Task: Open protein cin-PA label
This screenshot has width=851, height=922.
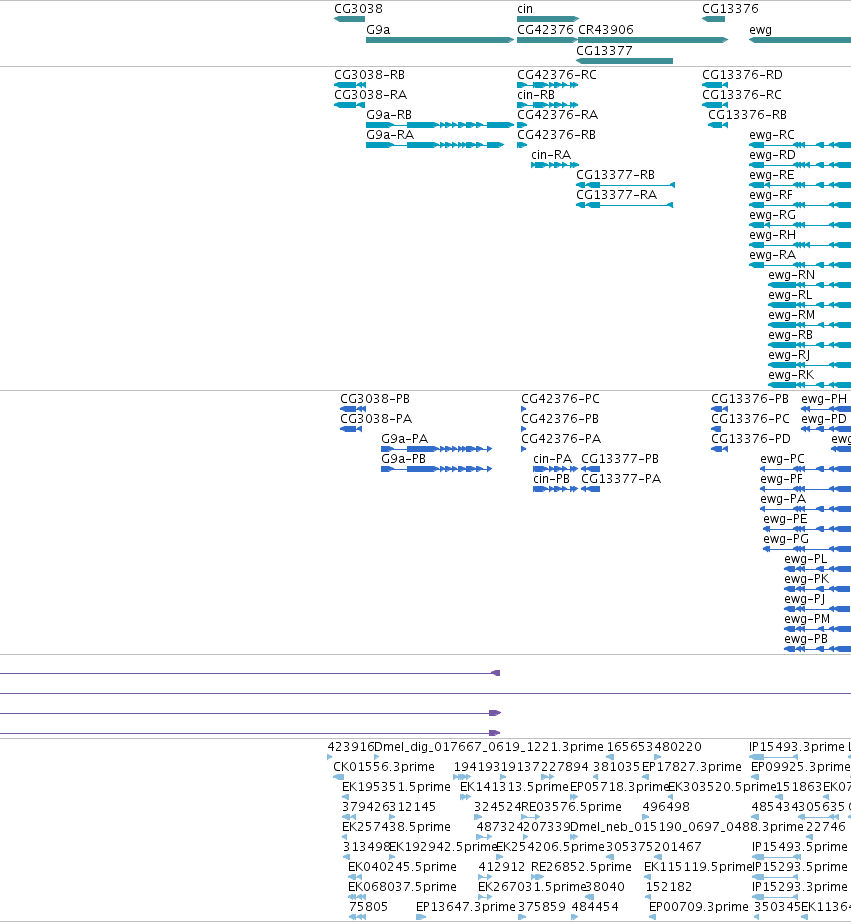Action: click(552, 459)
